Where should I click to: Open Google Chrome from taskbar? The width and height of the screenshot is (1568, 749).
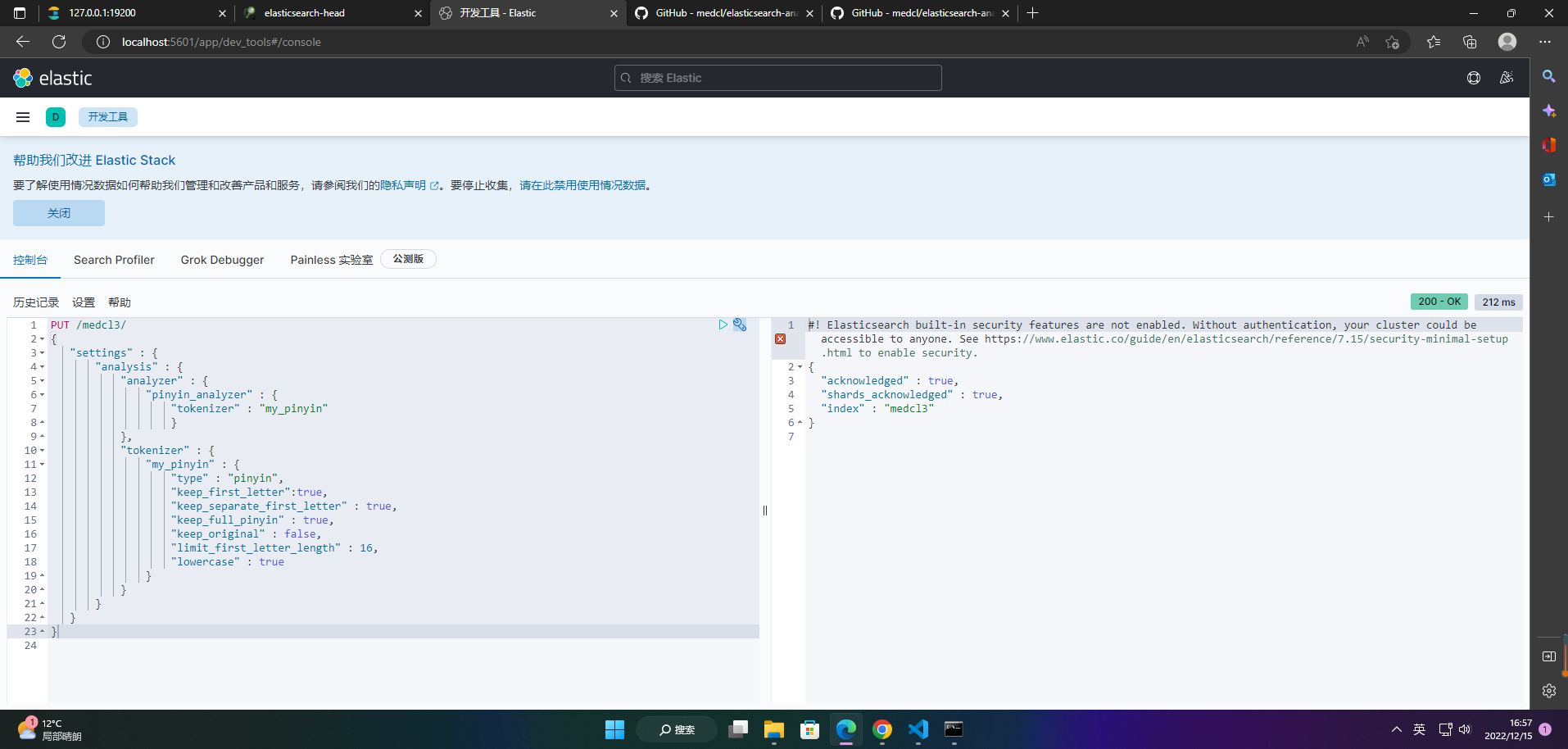click(x=882, y=729)
